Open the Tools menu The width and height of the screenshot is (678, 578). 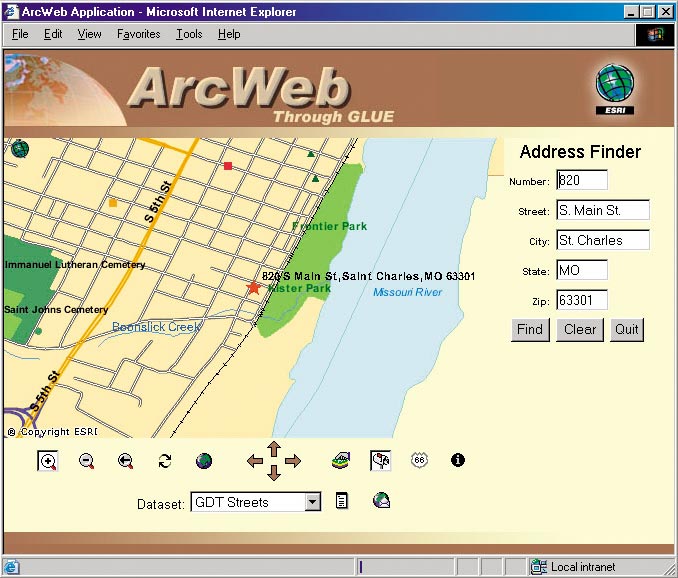coord(189,34)
